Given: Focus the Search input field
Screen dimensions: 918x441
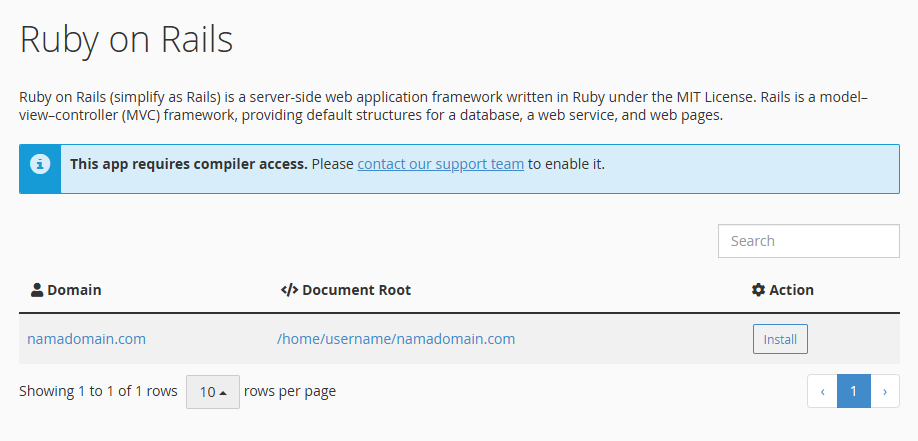Looking at the screenshot, I should click(809, 241).
